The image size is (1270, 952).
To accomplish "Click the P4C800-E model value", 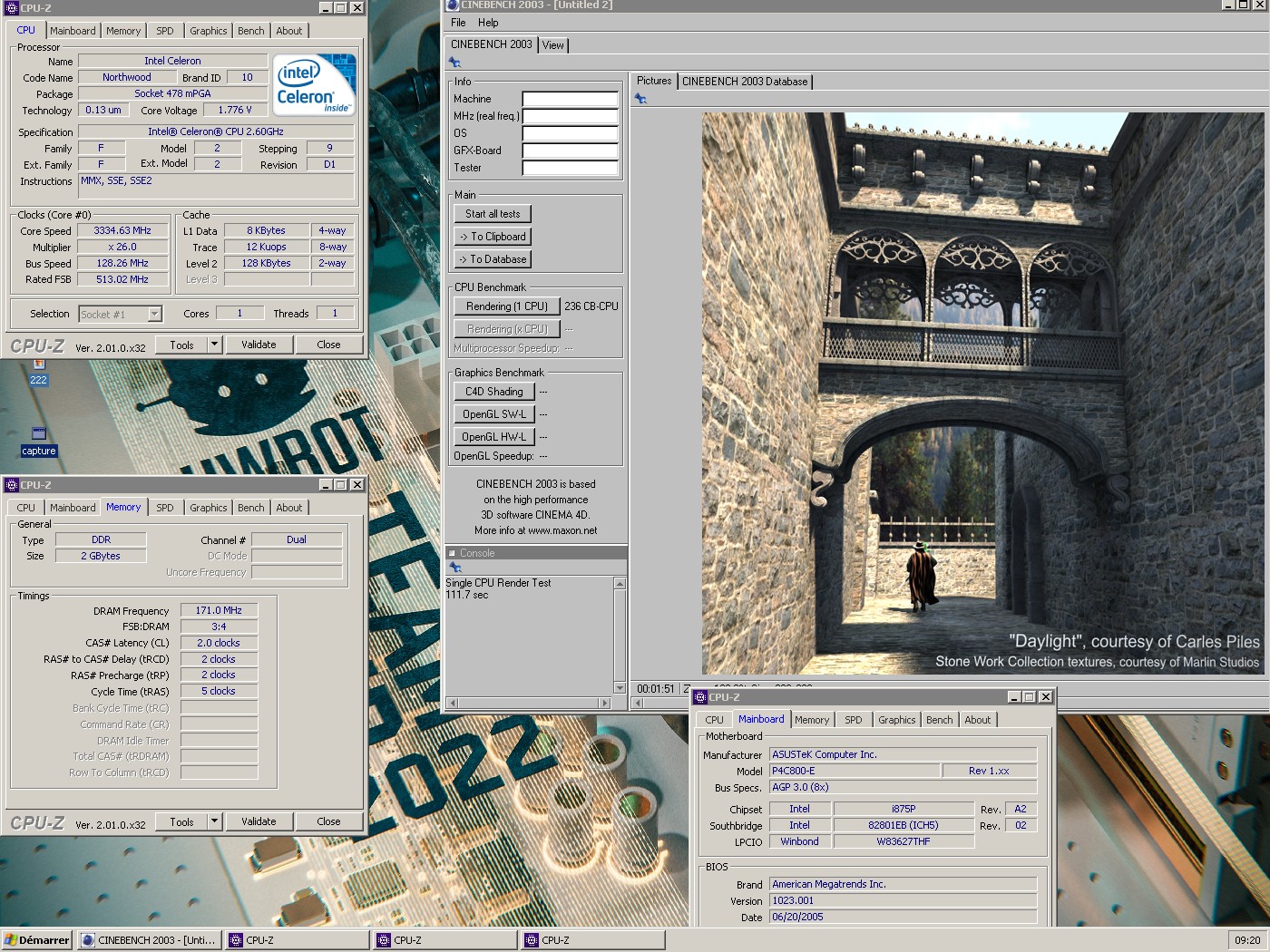I will pos(854,771).
